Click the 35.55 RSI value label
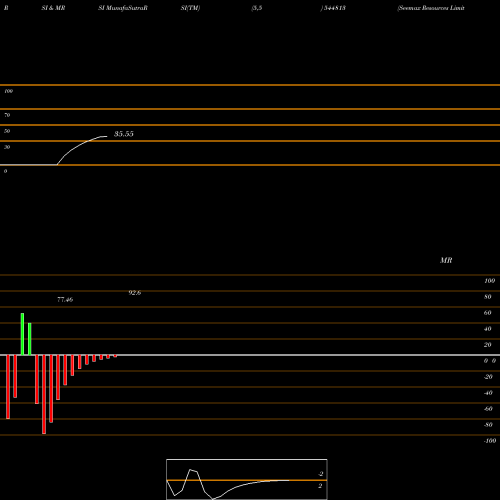The height and width of the screenshot is (500, 500). [124, 134]
